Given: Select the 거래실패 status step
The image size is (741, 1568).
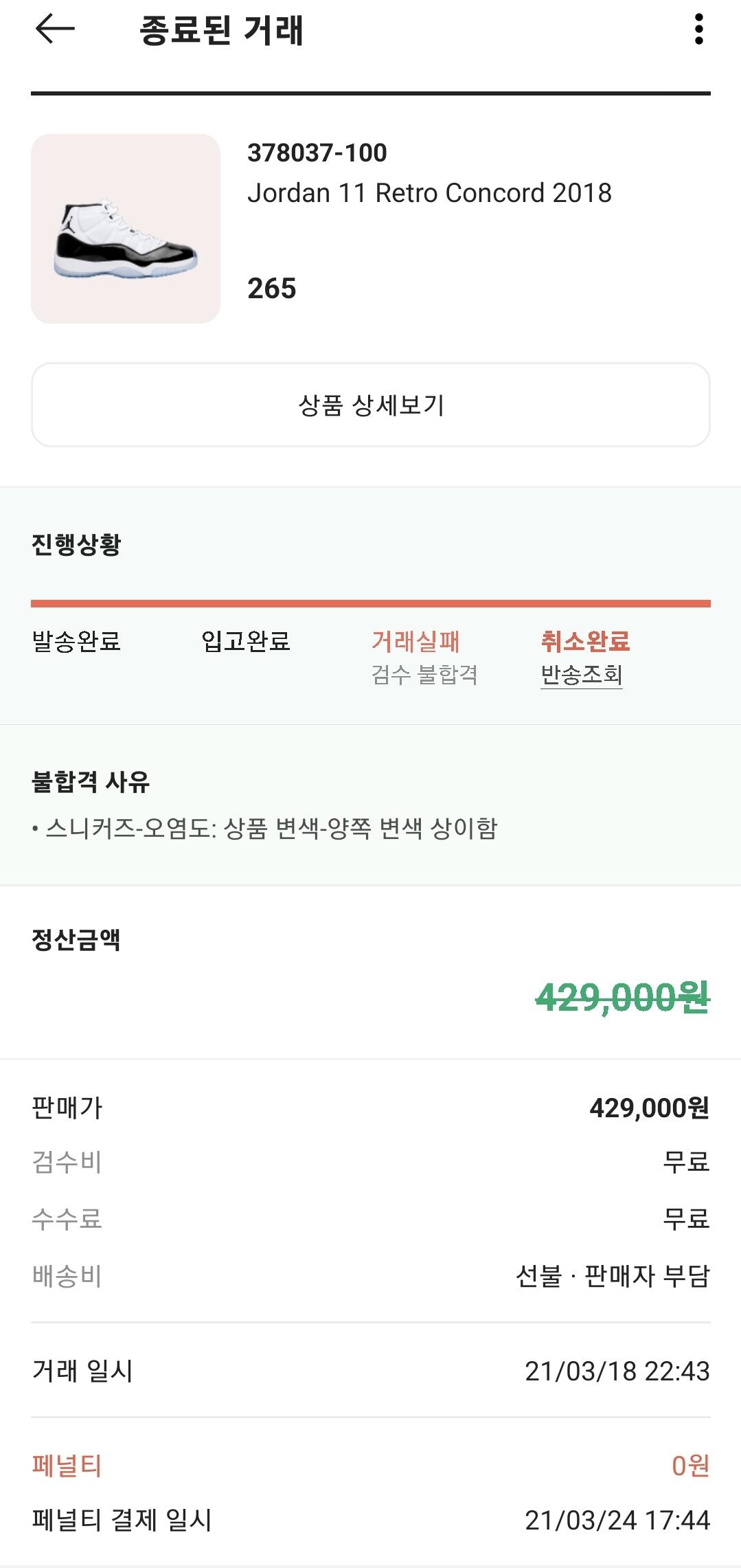Looking at the screenshot, I should click(x=415, y=641).
